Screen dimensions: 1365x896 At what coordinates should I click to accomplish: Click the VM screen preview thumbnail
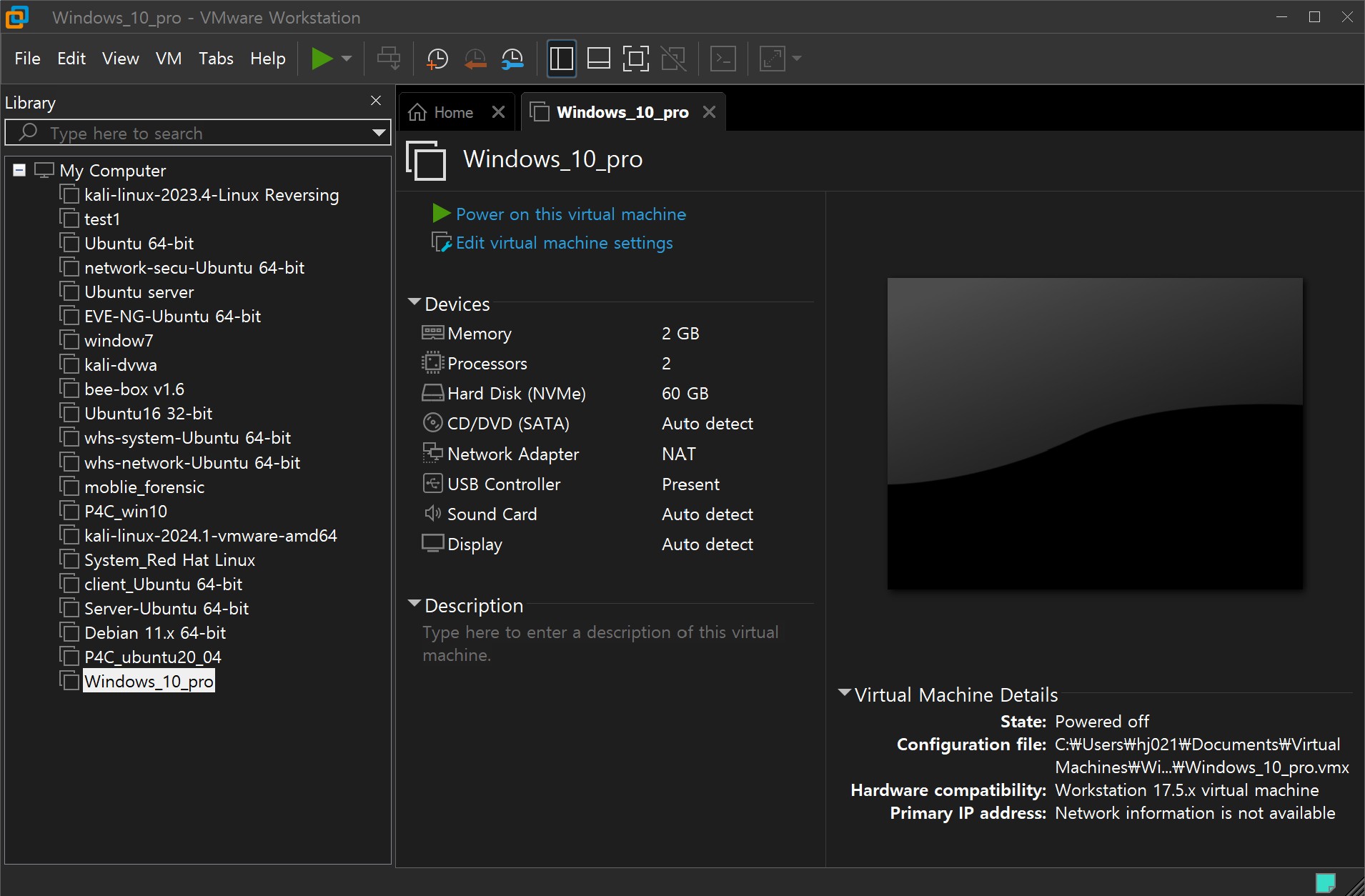pyautogui.click(x=1095, y=434)
